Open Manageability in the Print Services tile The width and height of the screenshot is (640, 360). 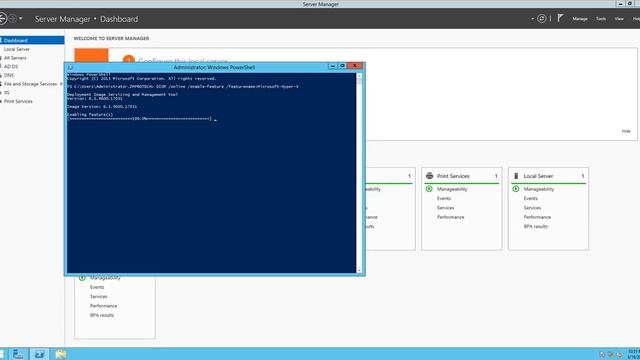coord(452,189)
